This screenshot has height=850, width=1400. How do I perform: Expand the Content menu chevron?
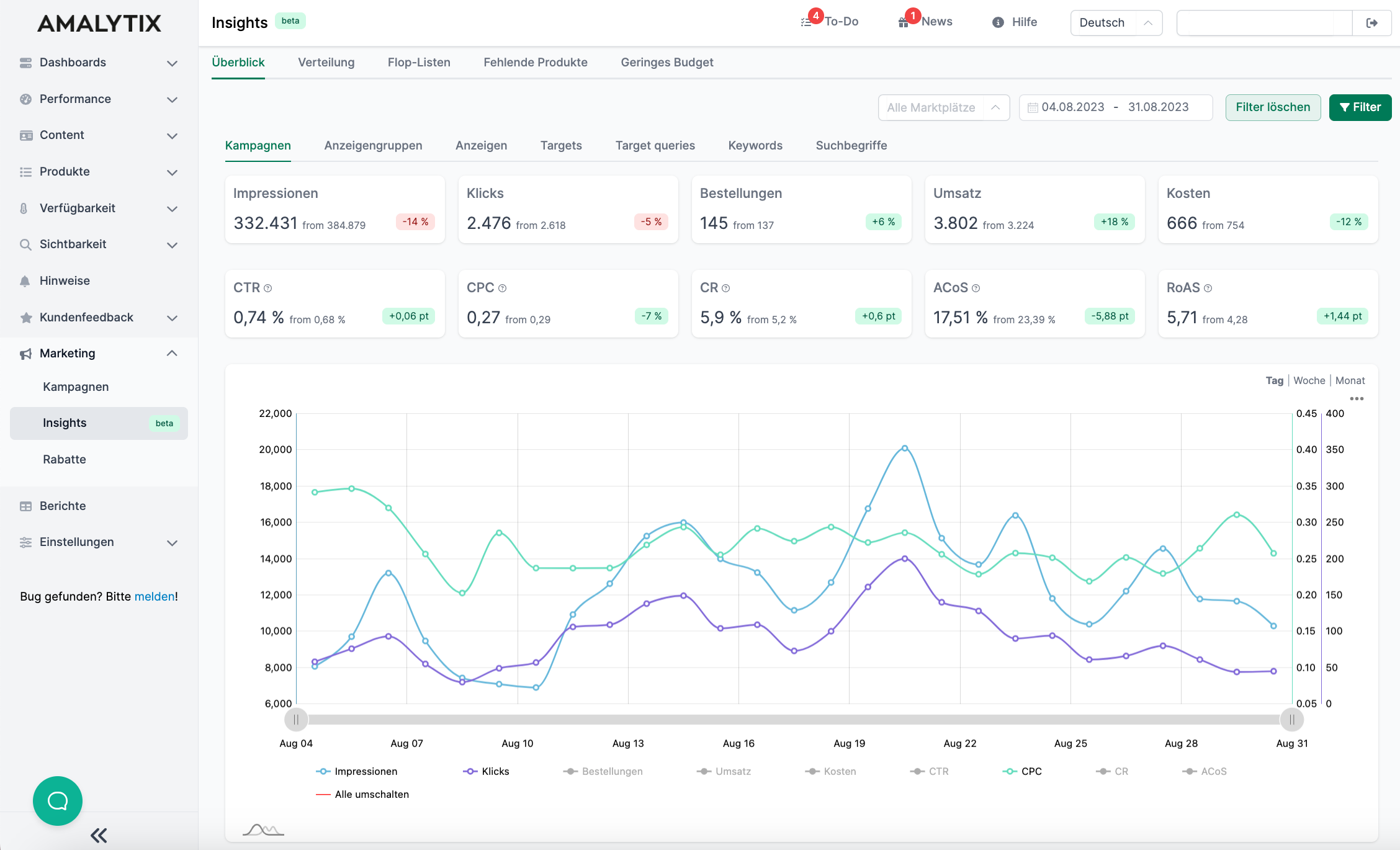pyautogui.click(x=173, y=136)
